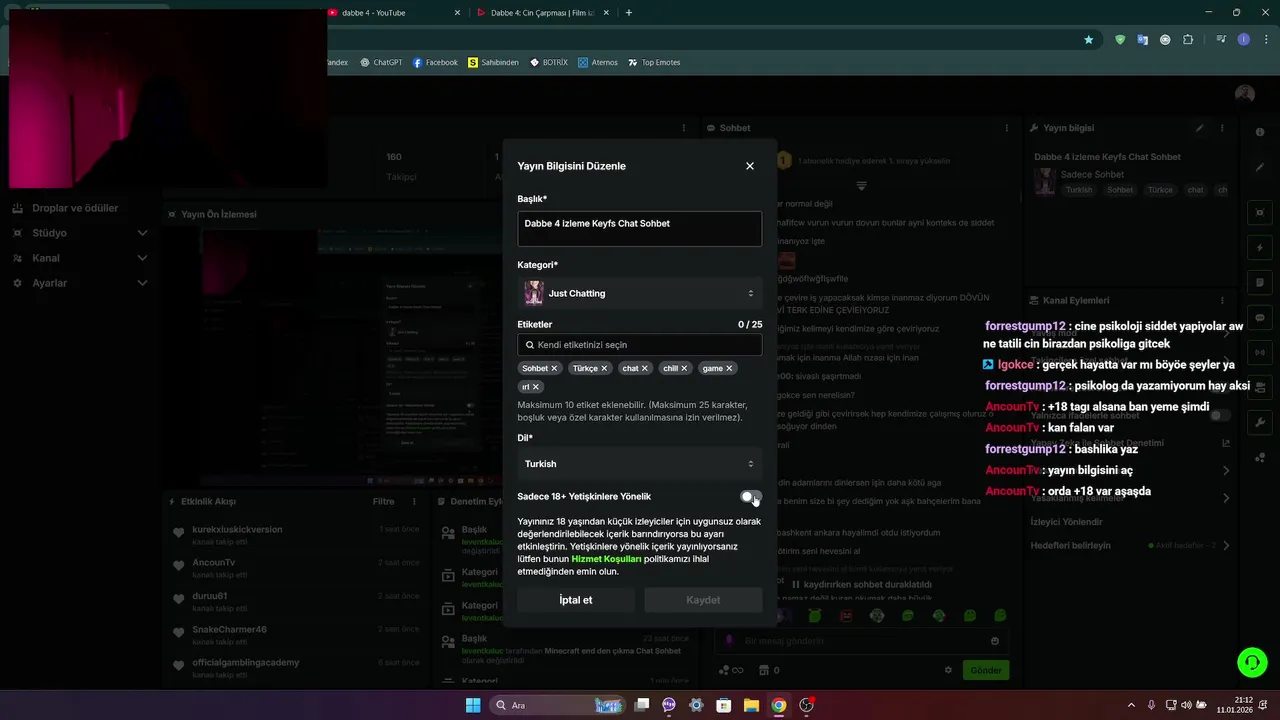The height and width of the screenshot is (720, 1280).
Task: Click kurekxiuskickversion in activity feed
Action: pyautogui.click(x=237, y=530)
